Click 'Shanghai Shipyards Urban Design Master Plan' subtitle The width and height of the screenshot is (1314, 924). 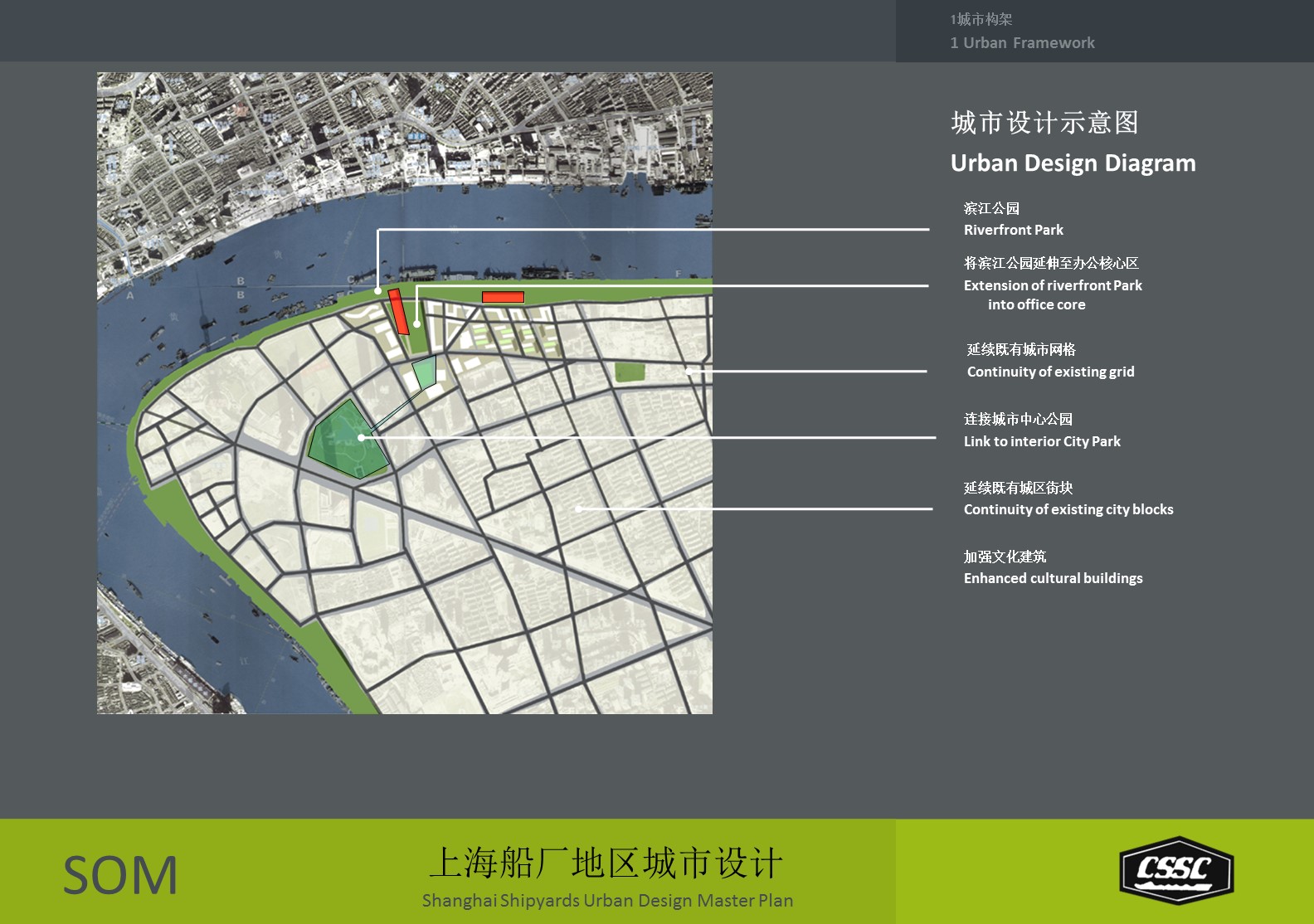coord(607,900)
